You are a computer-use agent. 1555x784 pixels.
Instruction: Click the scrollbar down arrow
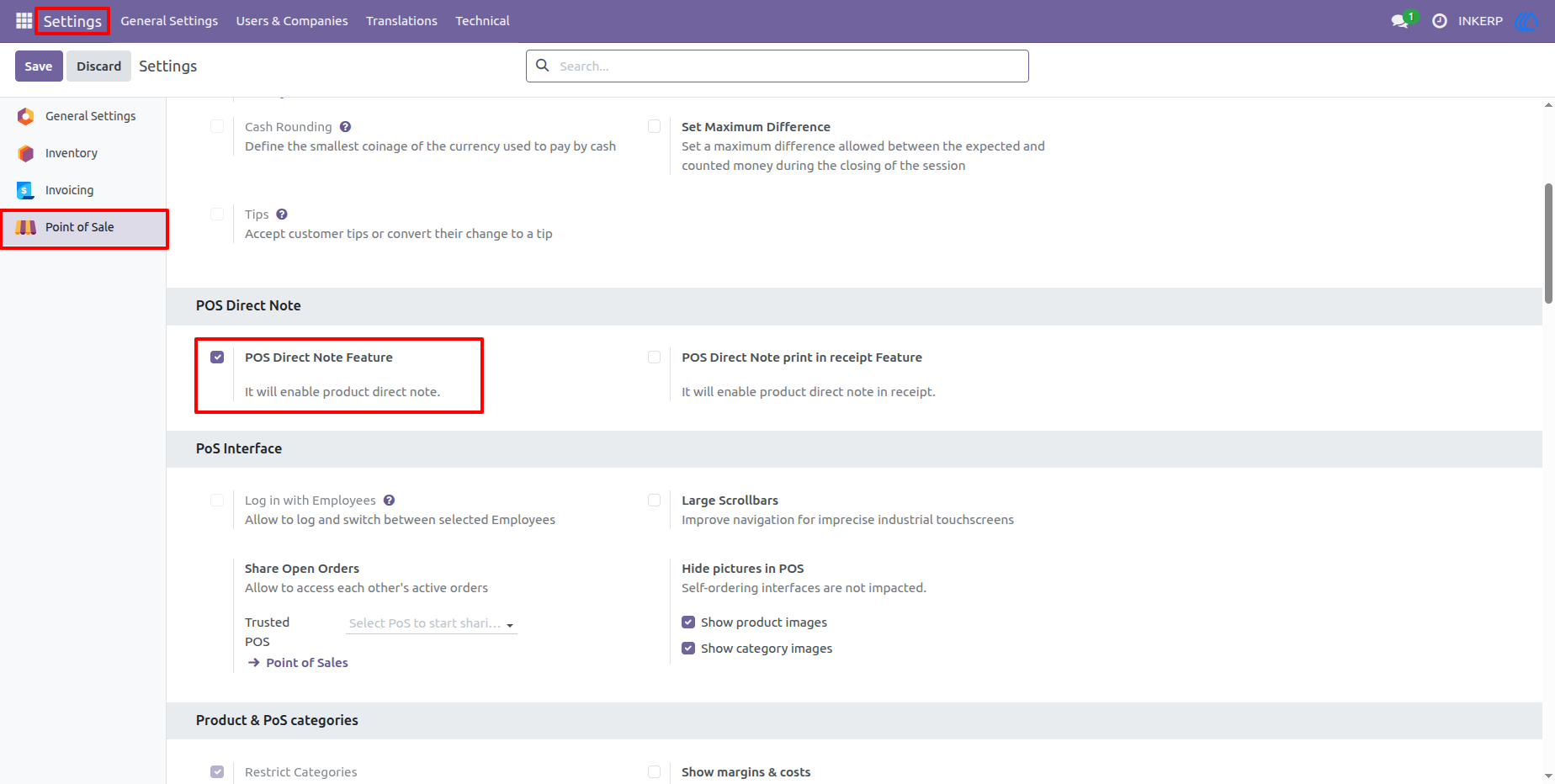pos(1548,776)
